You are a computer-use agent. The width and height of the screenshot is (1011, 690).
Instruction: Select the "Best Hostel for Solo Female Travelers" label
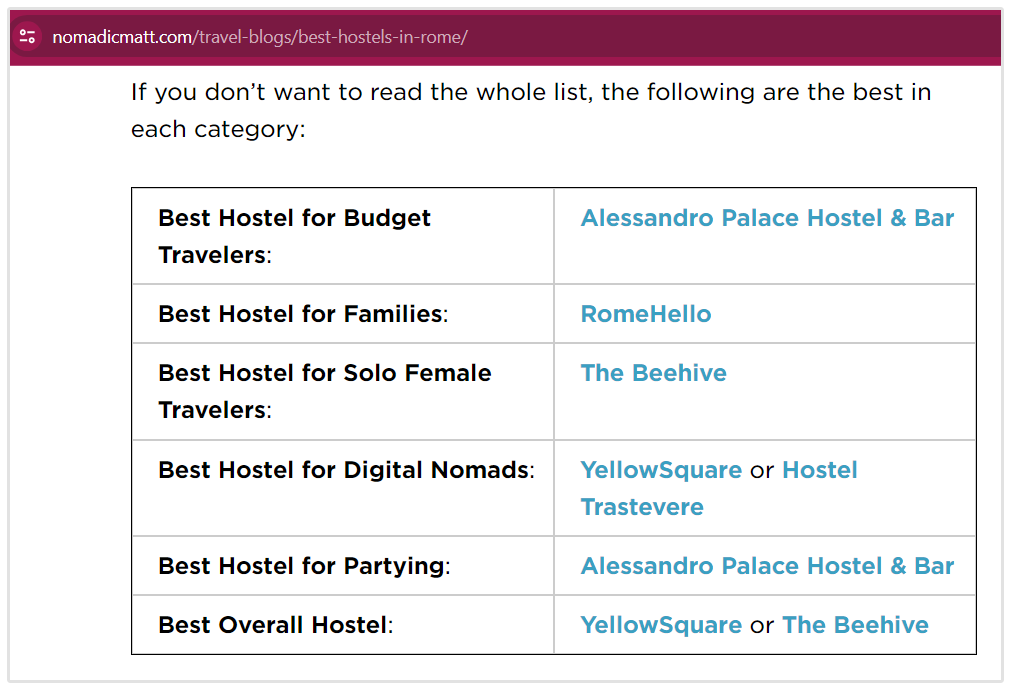pyautogui.click(x=324, y=391)
